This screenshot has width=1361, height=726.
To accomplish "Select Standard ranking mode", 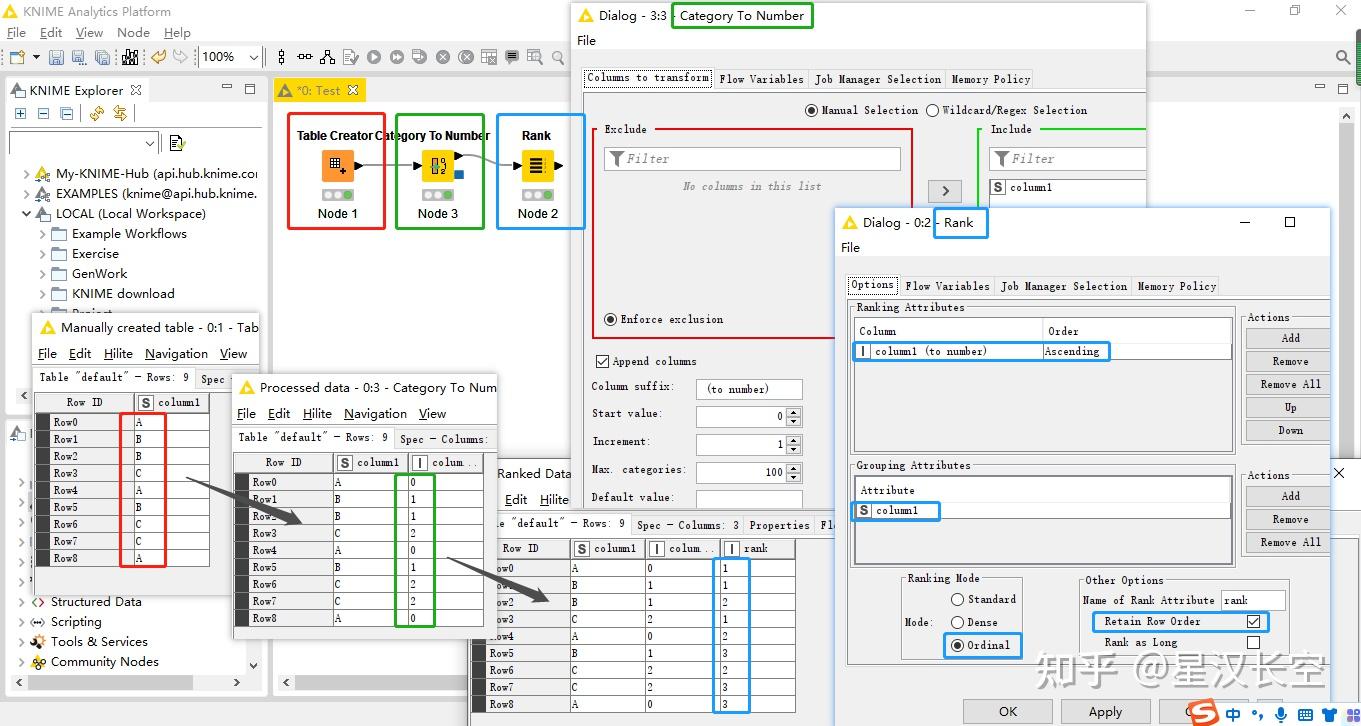I will click(x=957, y=599).
